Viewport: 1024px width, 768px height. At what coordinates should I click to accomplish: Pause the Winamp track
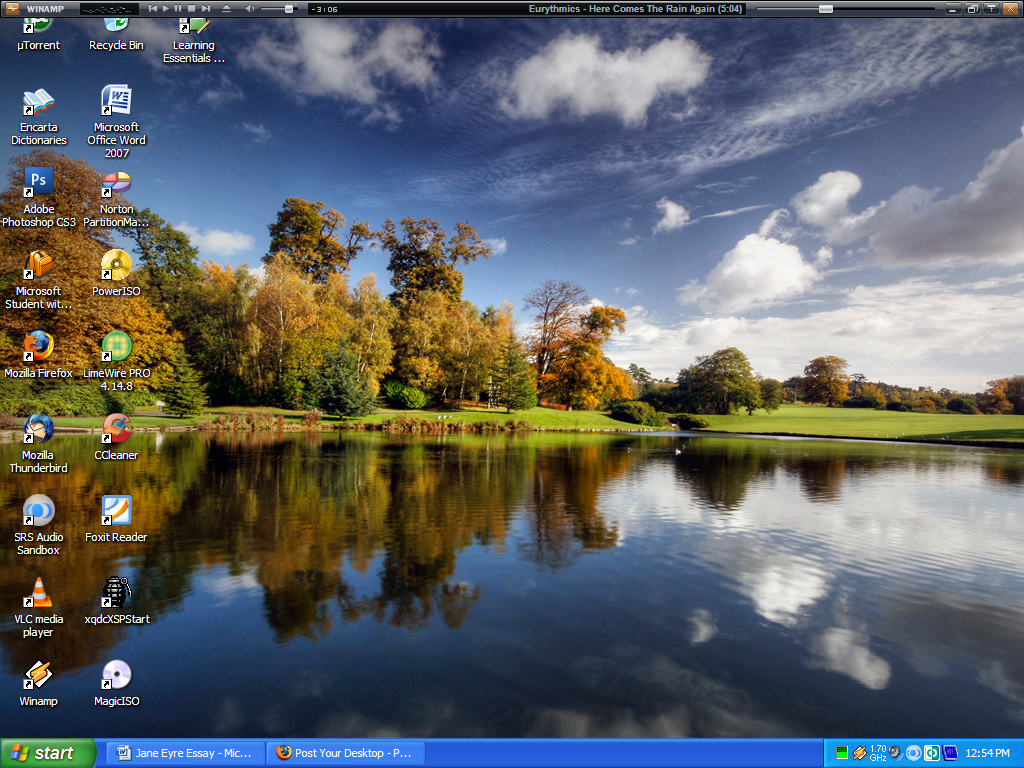[178, 8]
